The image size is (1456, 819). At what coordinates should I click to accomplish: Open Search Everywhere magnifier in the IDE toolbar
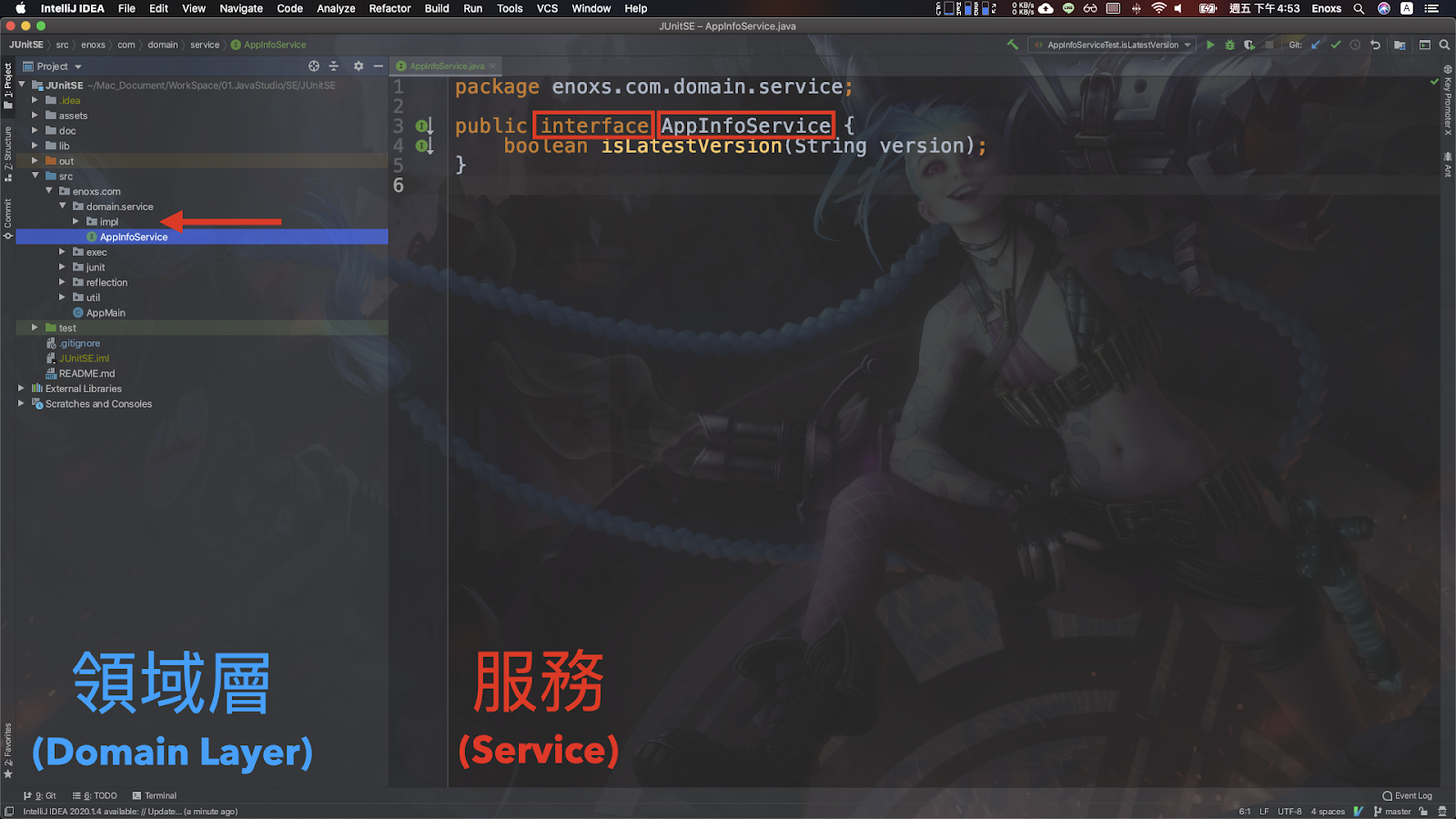(x=1444, y=45)
